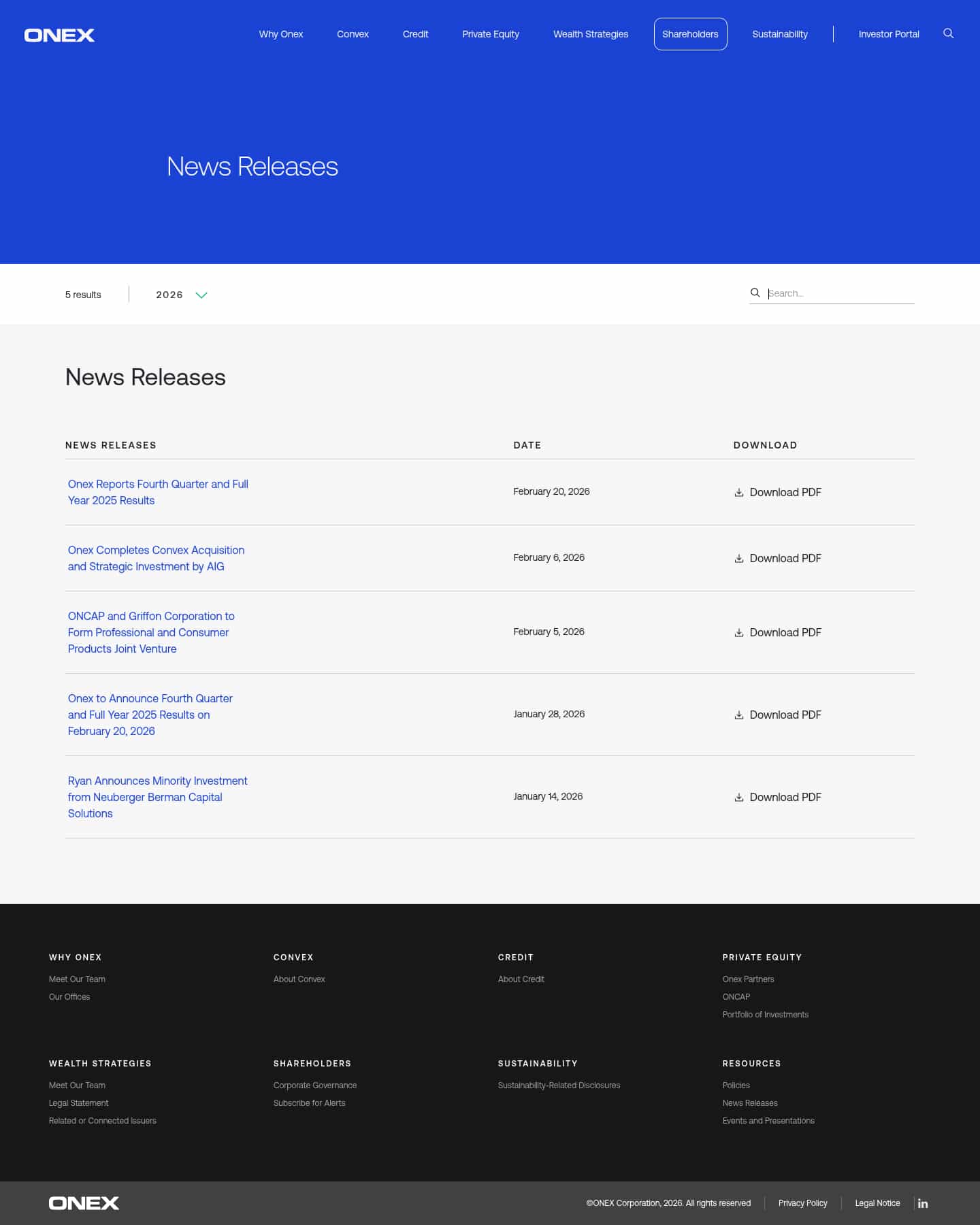This screenshot has width=980, height=1225.
Task: Open the Policies footer link
Action: 736,1085
